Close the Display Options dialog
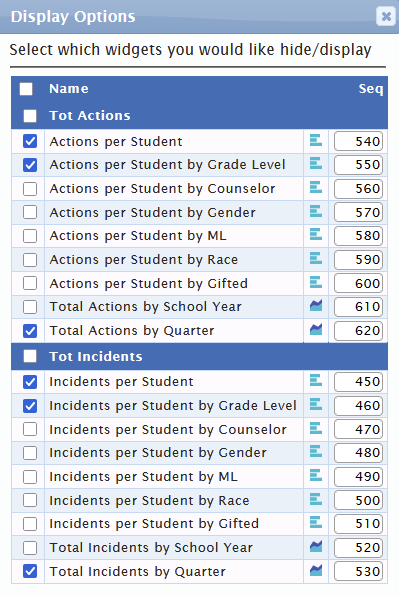The width and height of the screenshot is (399, 596). (x=386, y=16)
